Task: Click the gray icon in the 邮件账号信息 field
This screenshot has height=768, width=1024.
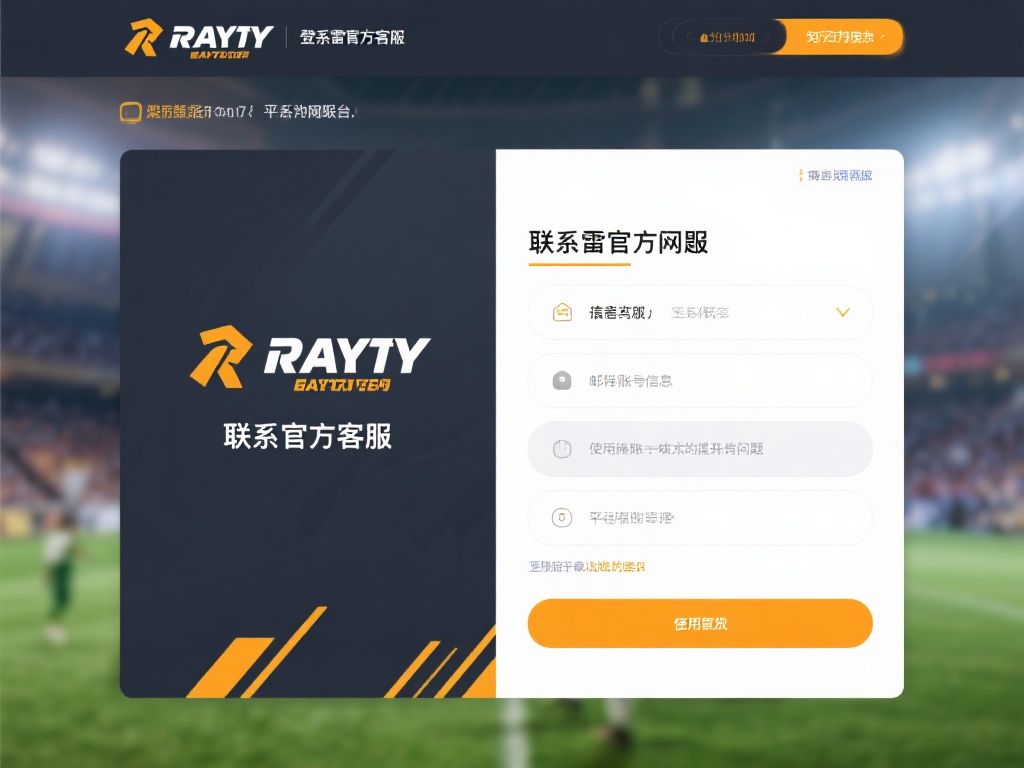Action: click(x=562, y=380)
